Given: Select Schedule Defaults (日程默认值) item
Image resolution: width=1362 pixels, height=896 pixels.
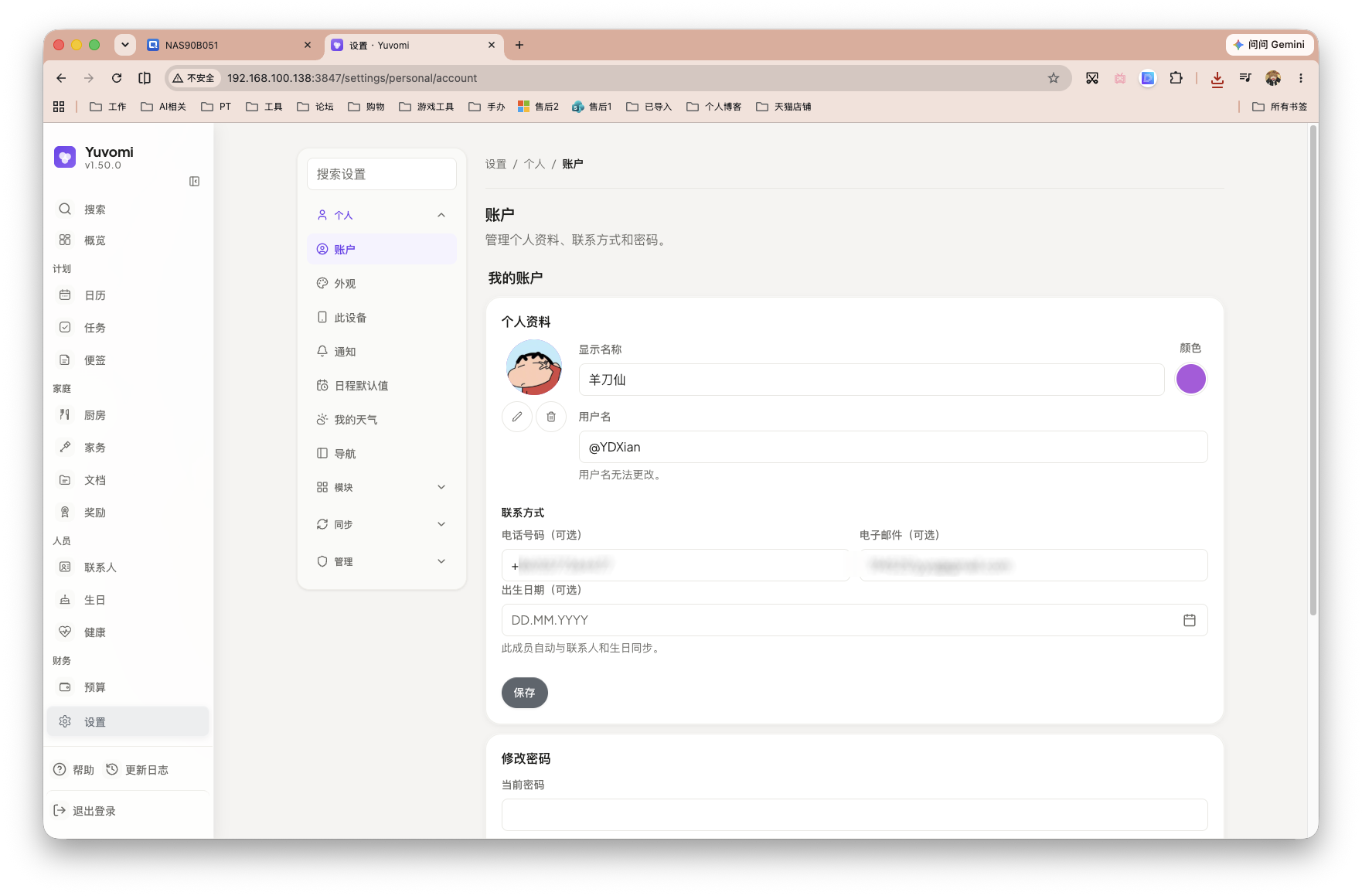Looking at the screenshot, I should click(382, 386).
